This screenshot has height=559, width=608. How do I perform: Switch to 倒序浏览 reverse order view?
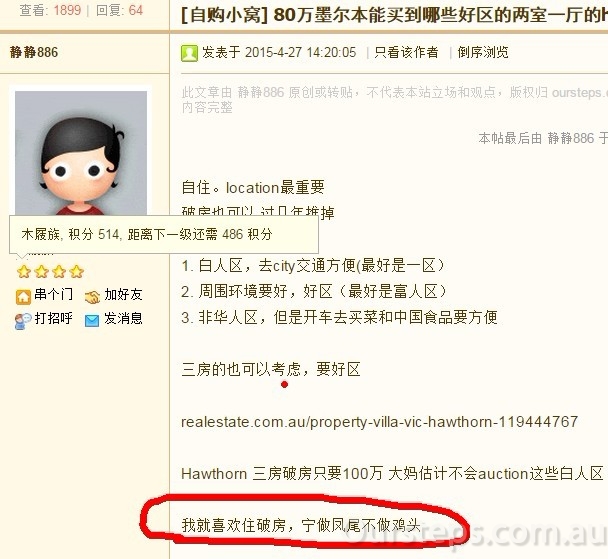pyautogui.click(x=483, y=52)
